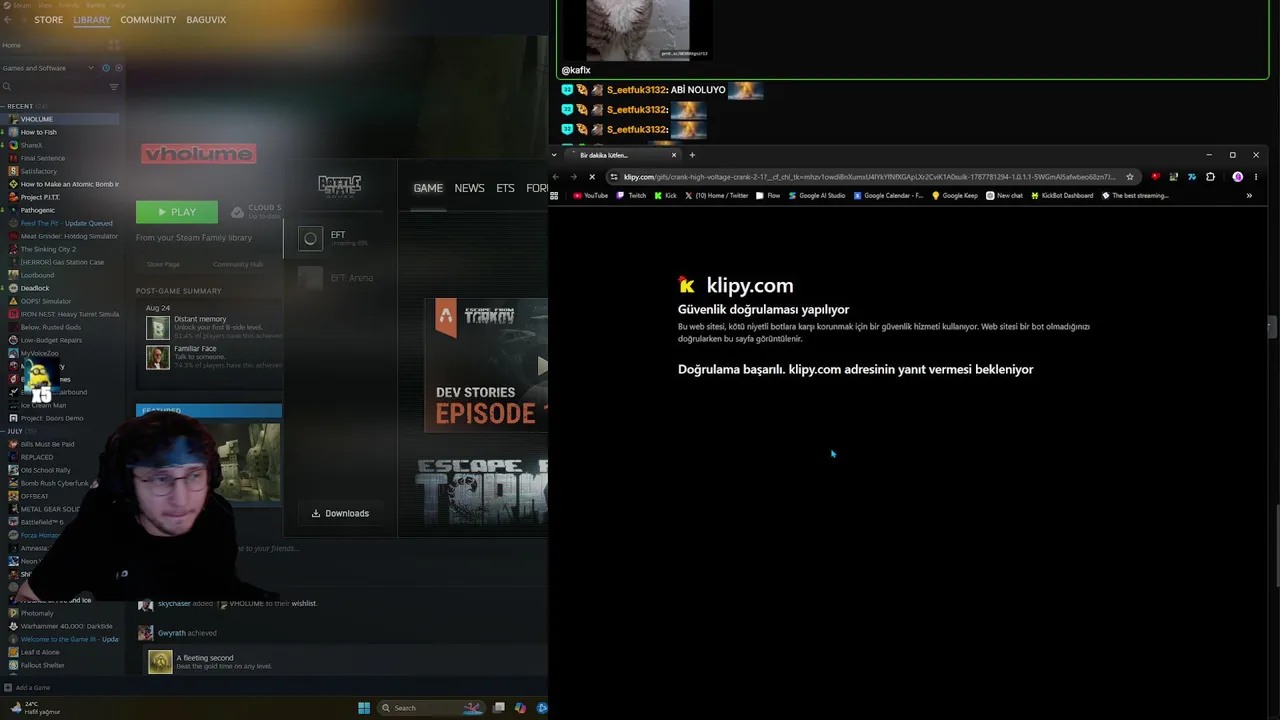Select Lootbound in the library list
The width and height of the screenshot is (1280, 720).
point(37,275)
